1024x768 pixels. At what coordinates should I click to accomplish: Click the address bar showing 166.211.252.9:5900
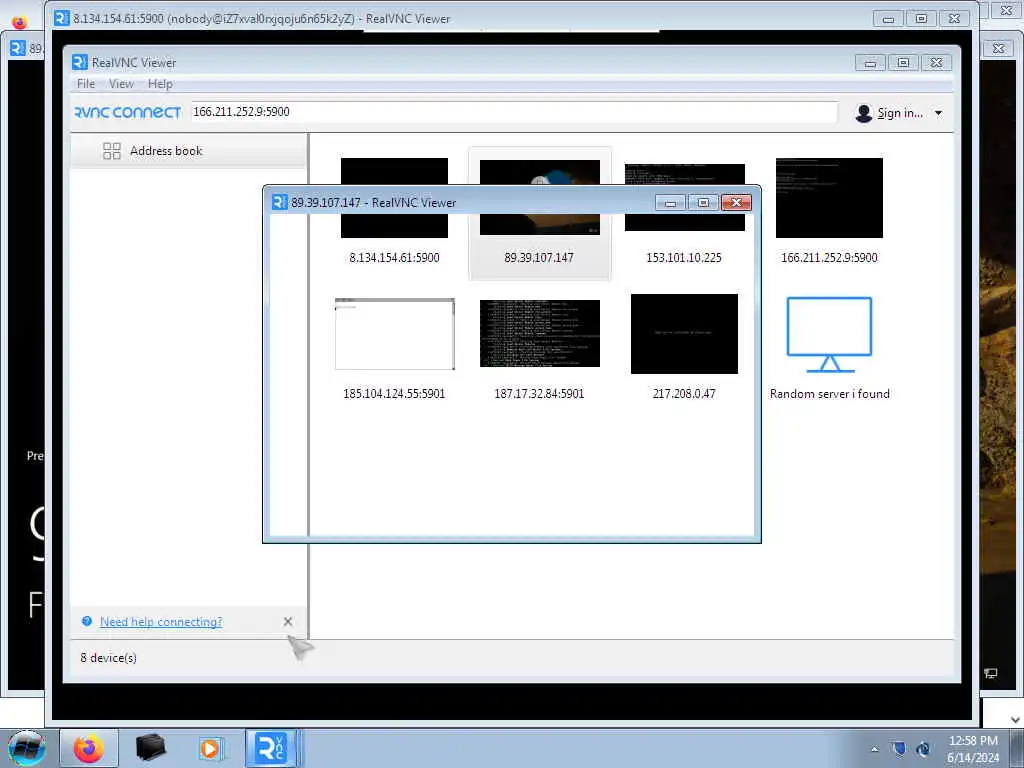pos(513,112)
